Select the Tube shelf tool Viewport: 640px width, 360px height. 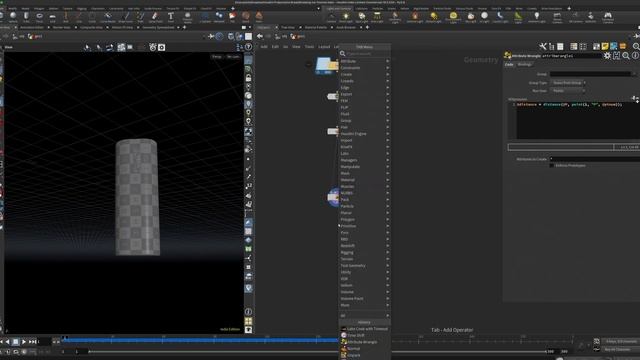[26, 17]
